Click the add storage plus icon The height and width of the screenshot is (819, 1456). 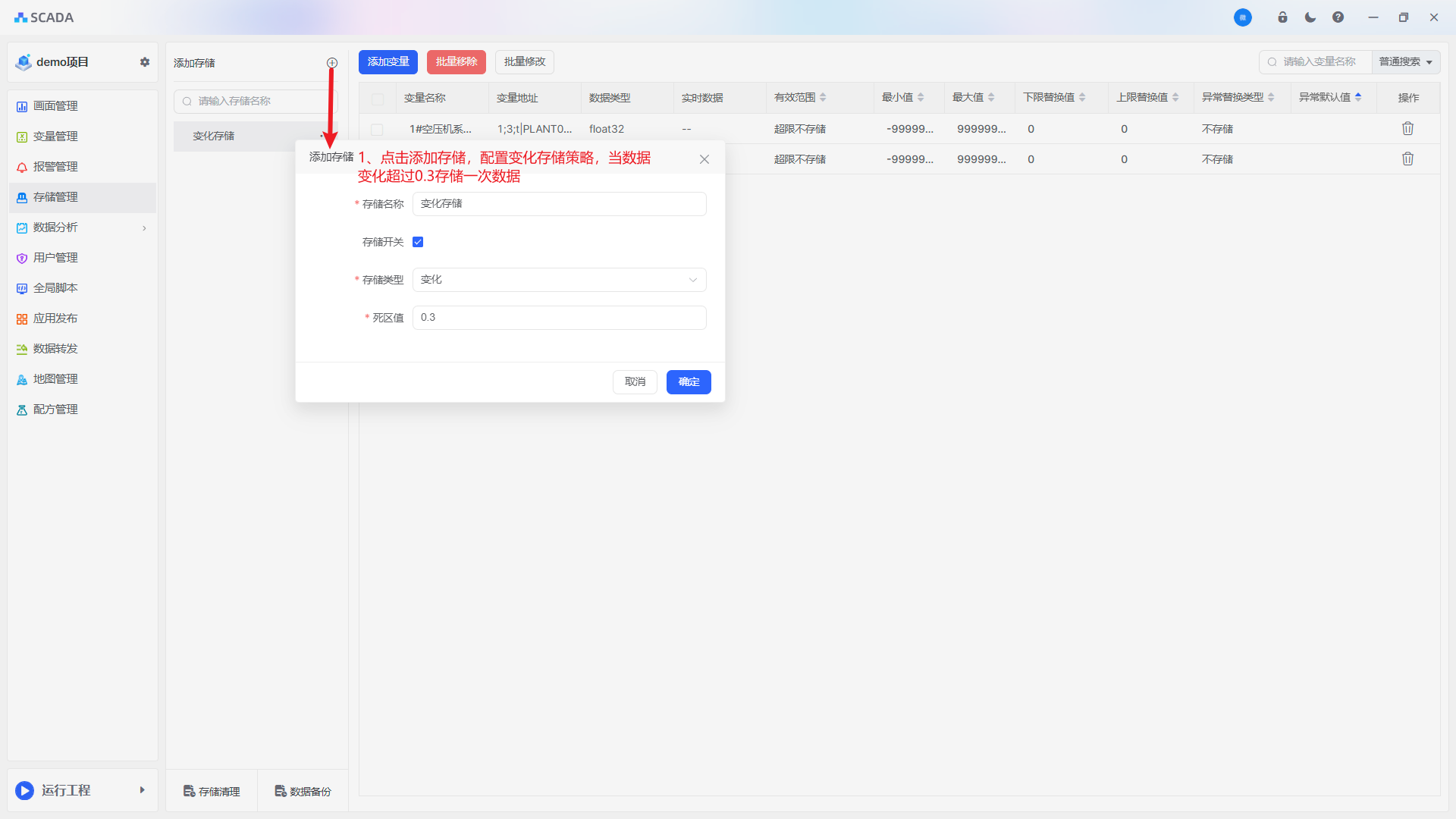click(332, 63)
